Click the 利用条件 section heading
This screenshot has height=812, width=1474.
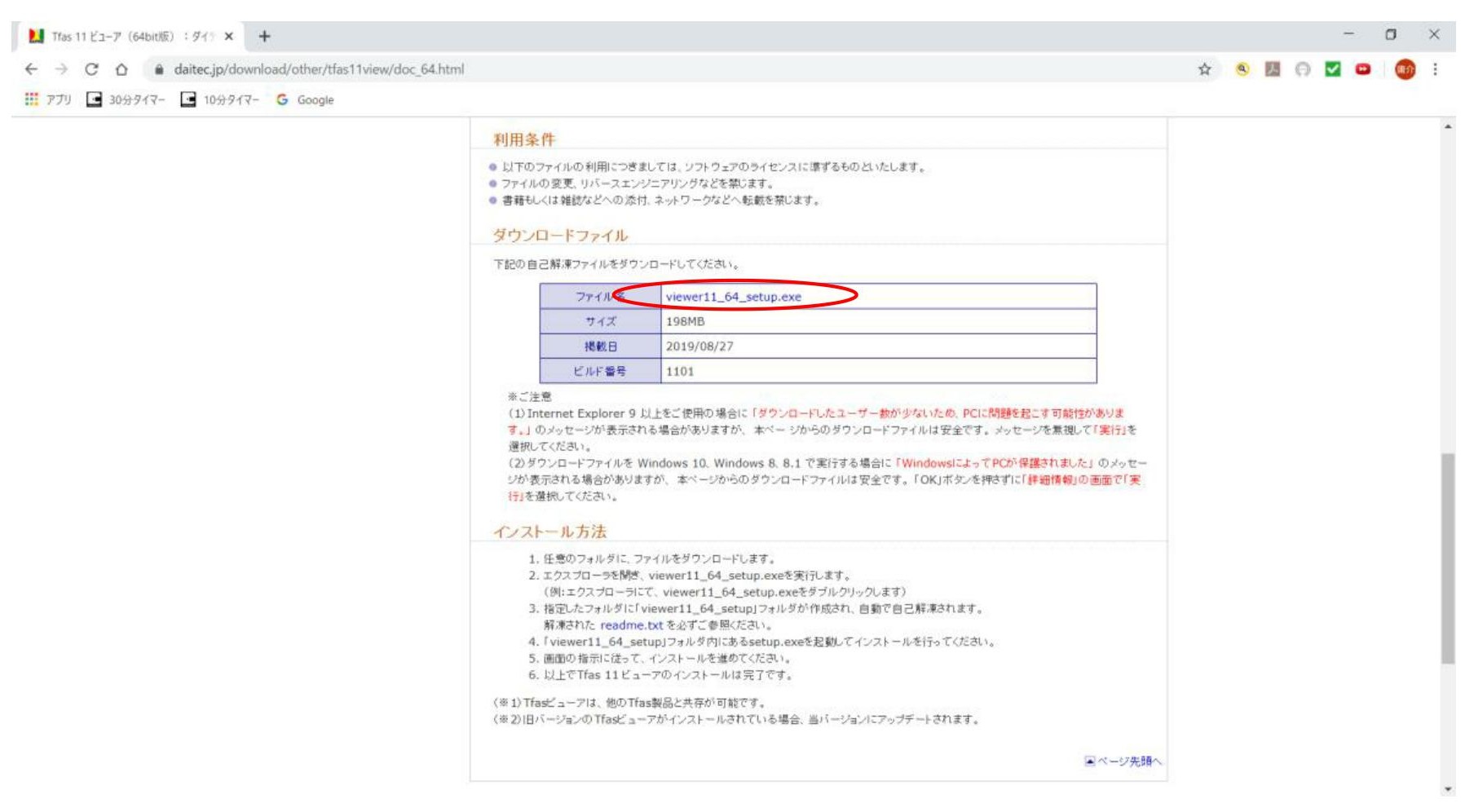point(524,139)
